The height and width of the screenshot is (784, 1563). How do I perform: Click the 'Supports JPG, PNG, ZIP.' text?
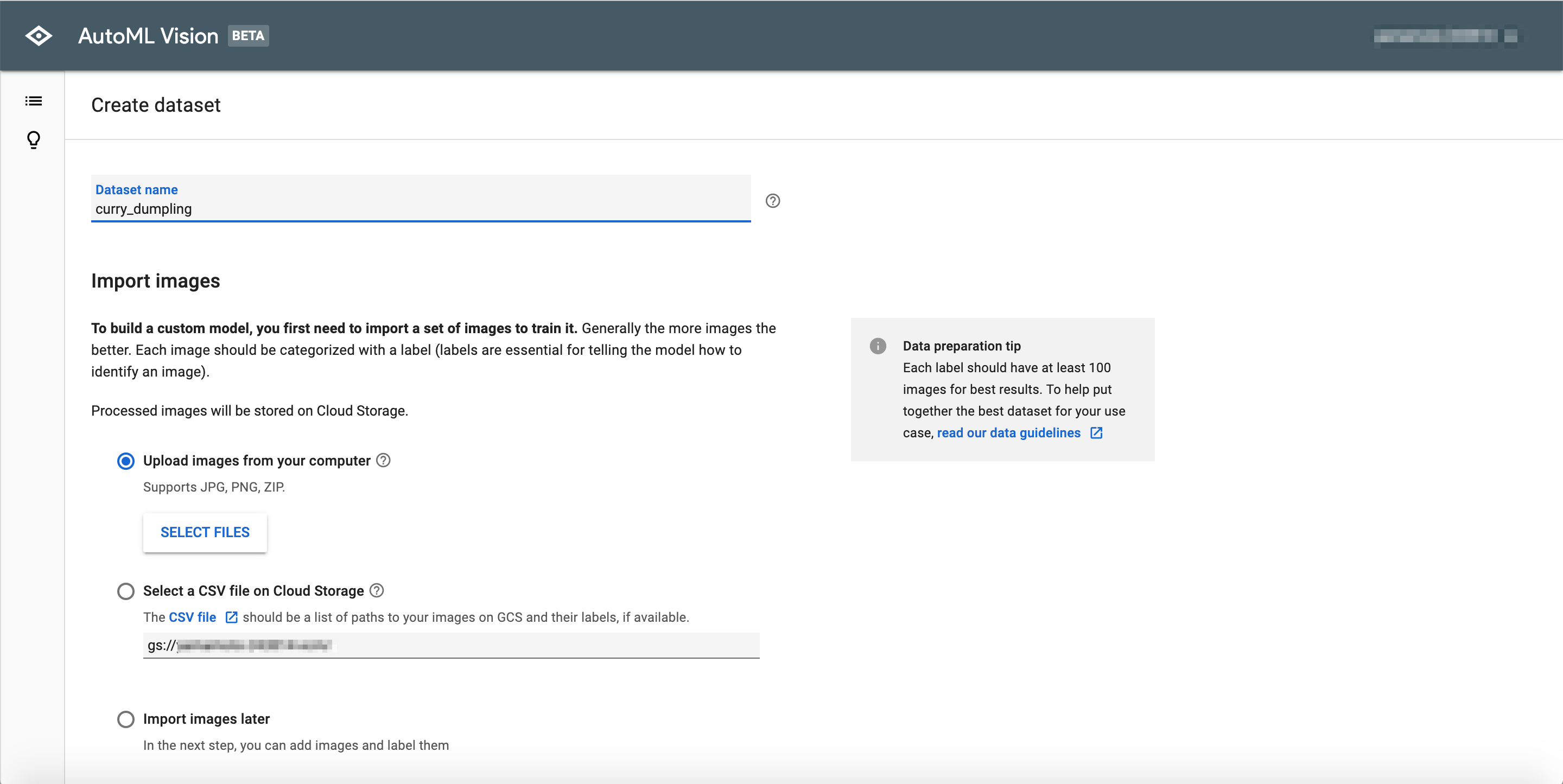point(214,487)
